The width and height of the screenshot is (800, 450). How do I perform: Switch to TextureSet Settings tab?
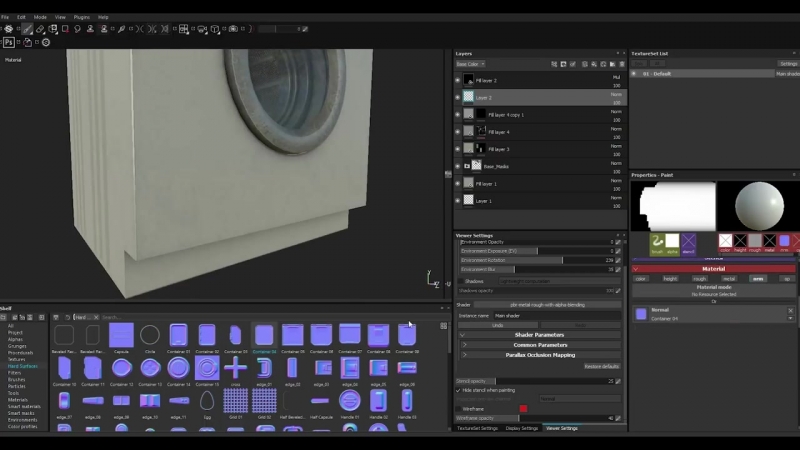click(x=477, y=428)
